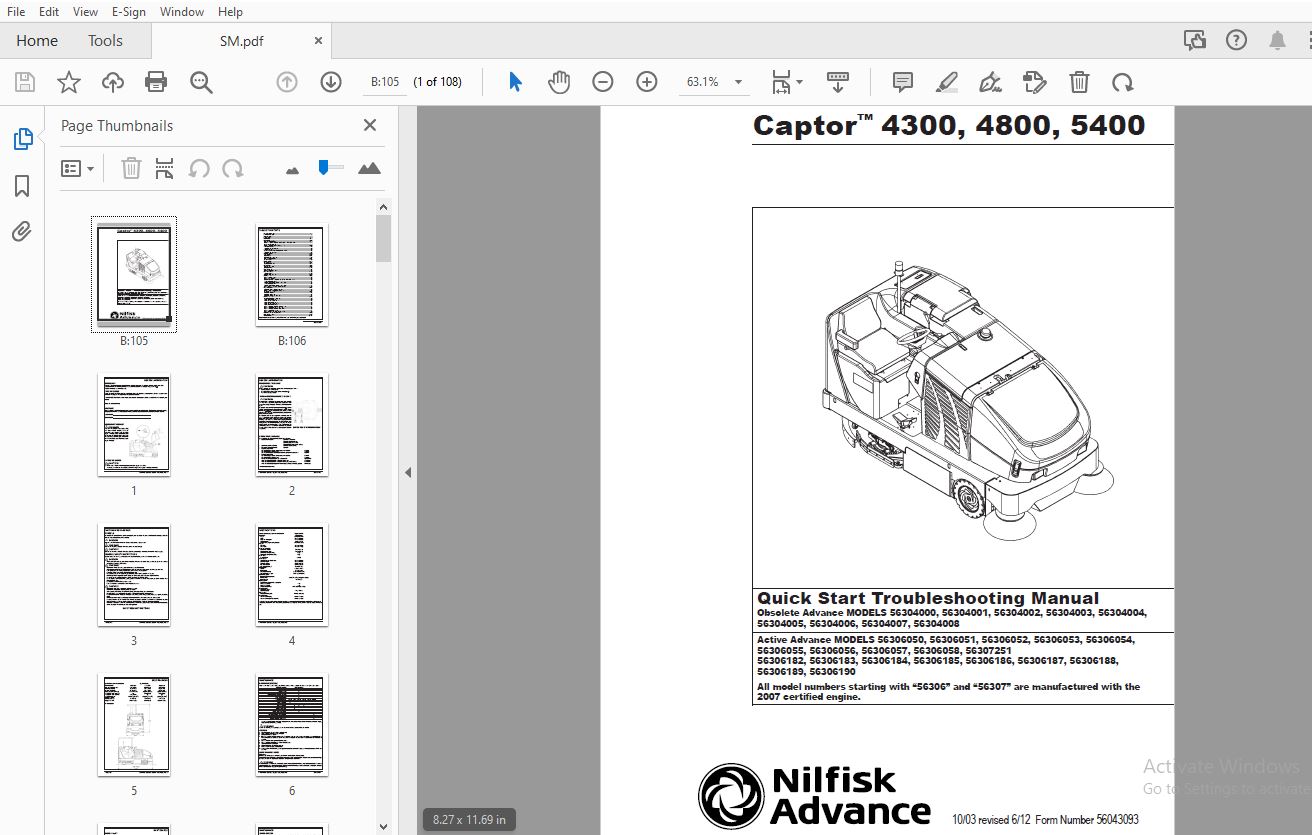This screenshot has height=835, width=1312.
Task: Print the document with the printer icon
Action: (156, 82)
